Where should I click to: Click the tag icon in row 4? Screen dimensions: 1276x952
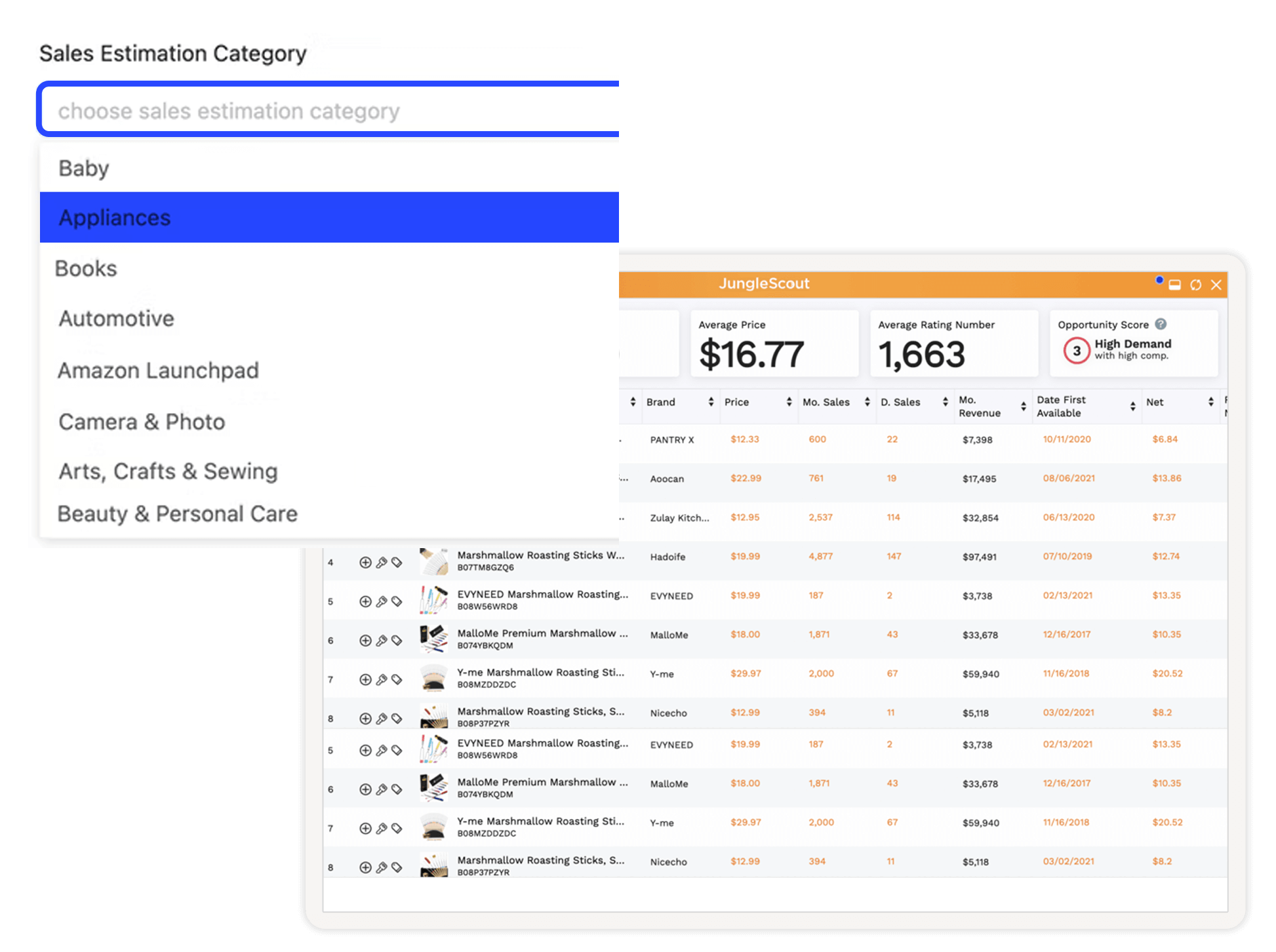click(397, 563)
